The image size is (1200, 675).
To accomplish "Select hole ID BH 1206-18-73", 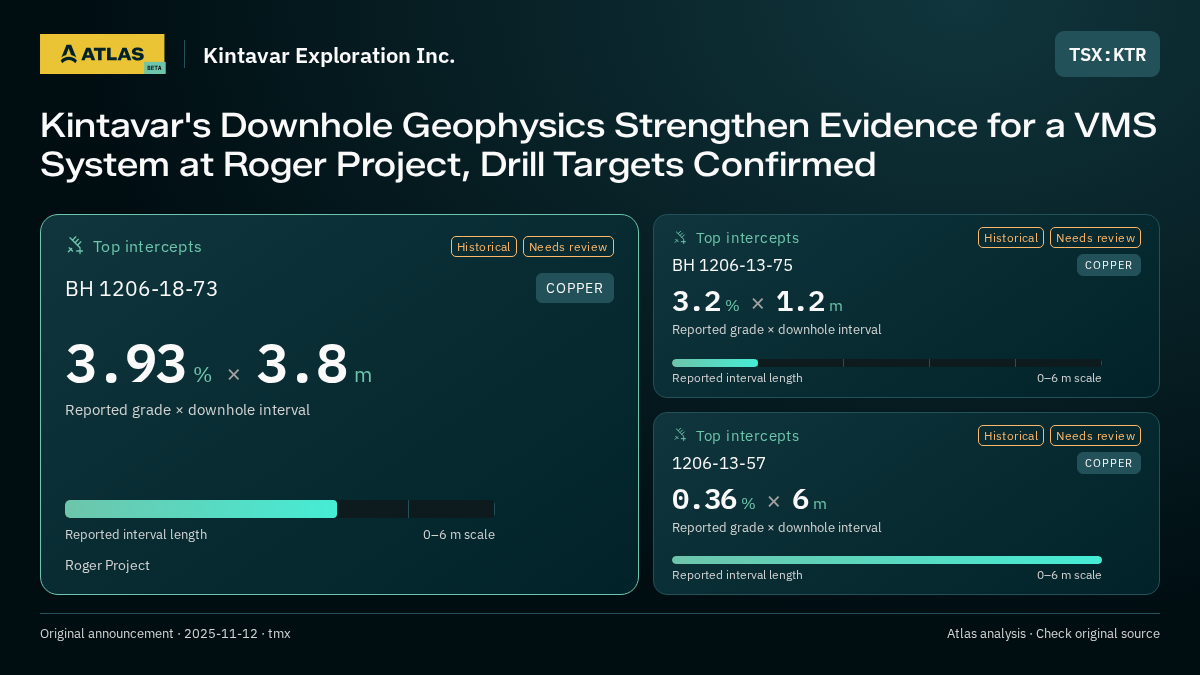I will coord(141,289).
